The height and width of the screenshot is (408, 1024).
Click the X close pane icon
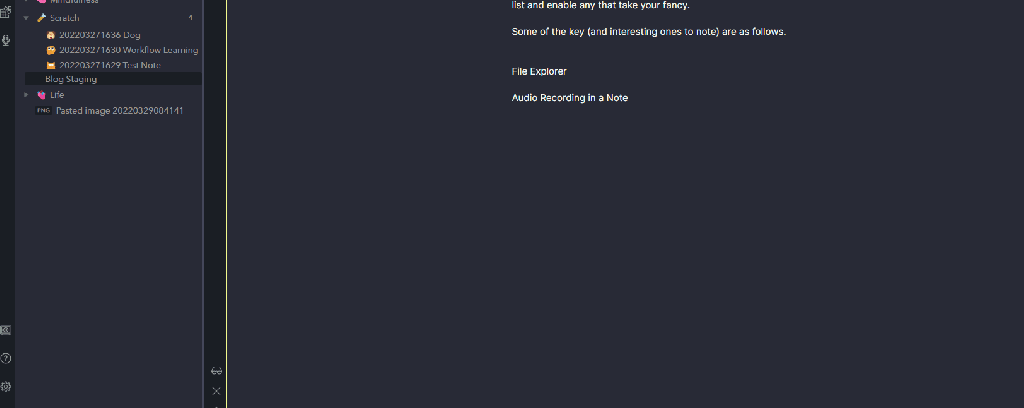(216, 391)
